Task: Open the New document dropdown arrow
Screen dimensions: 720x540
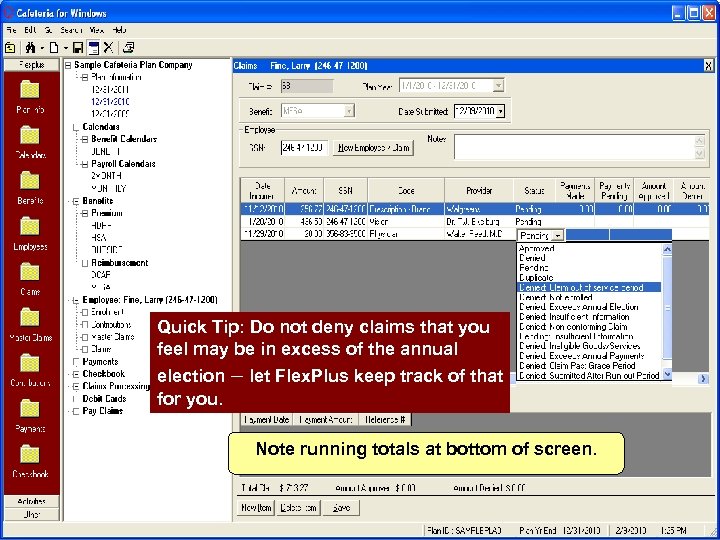Action: click(66, 48)
